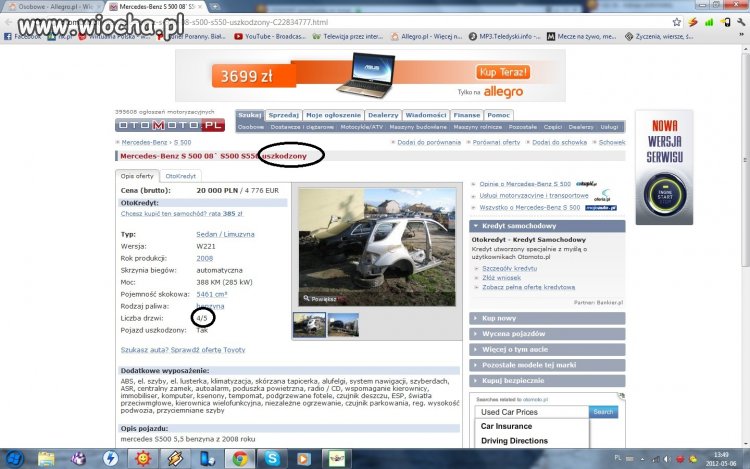Expand Więcej o tym aucie section
750x469 pixels.
pyautogui.click(x=547, y=349)
